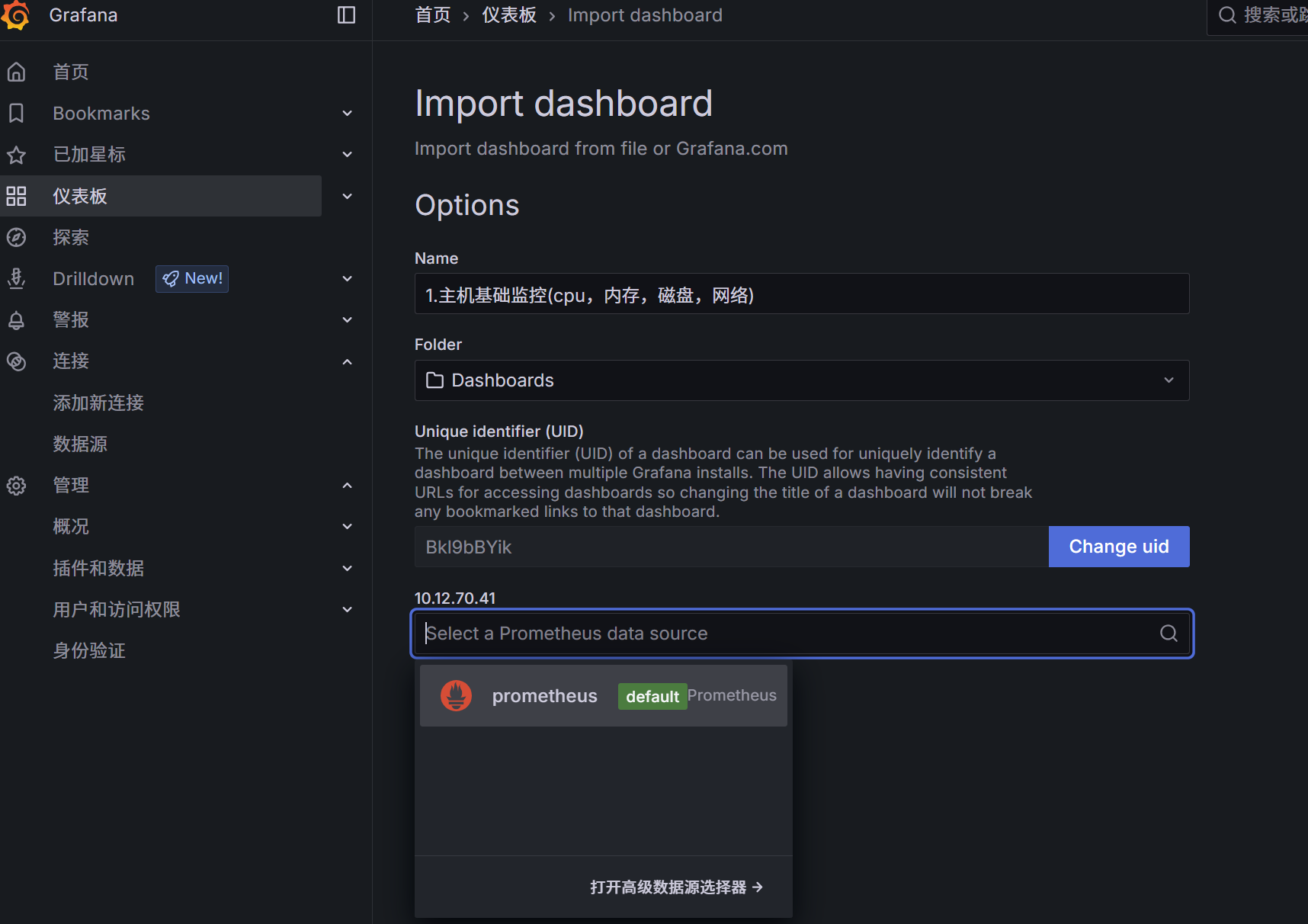This screenshot has width=1308, height=924.
Task: Open 已加星标 in the sidebar
Action: coord(89,155)
